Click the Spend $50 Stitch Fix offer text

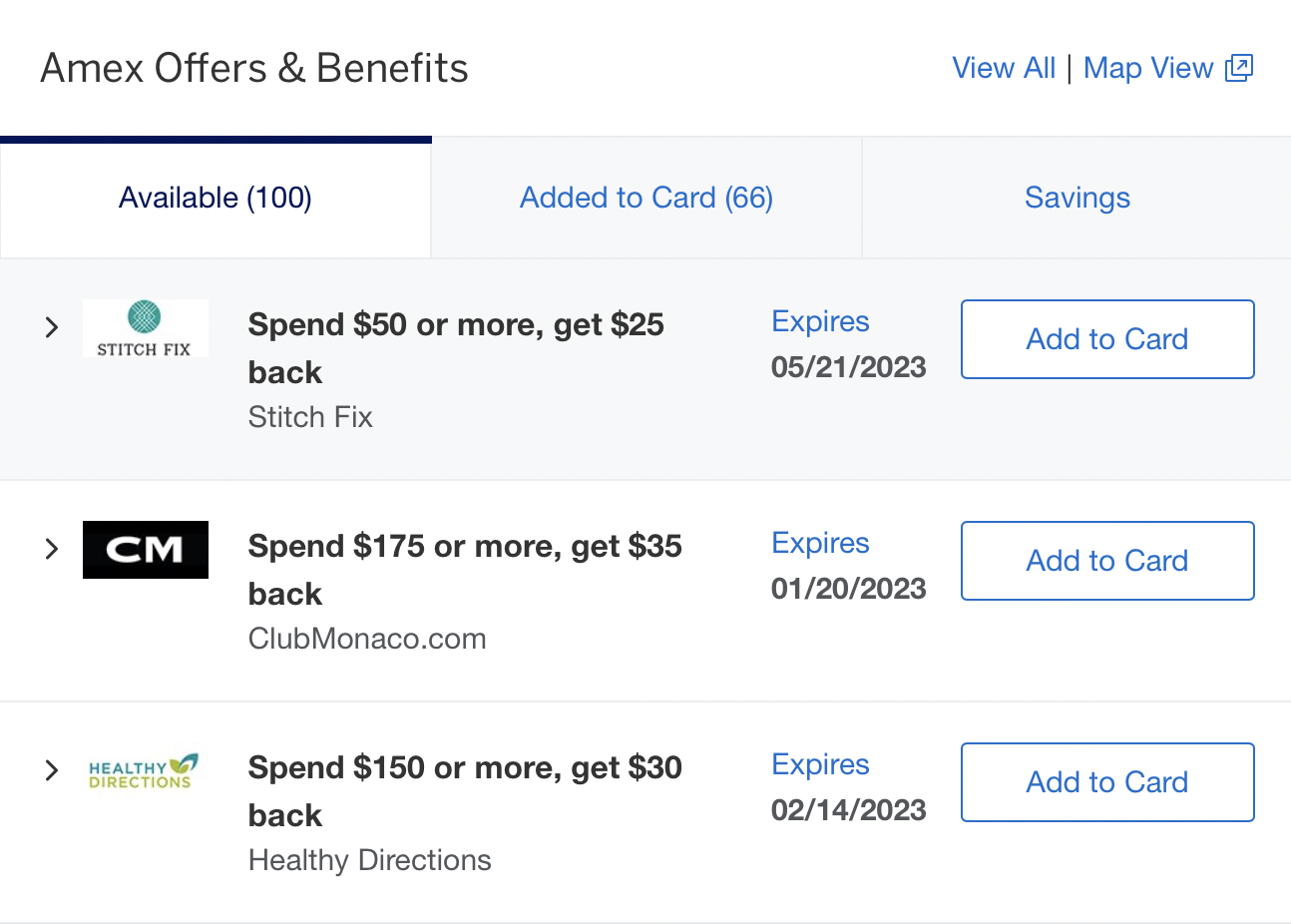pos(455,347)
